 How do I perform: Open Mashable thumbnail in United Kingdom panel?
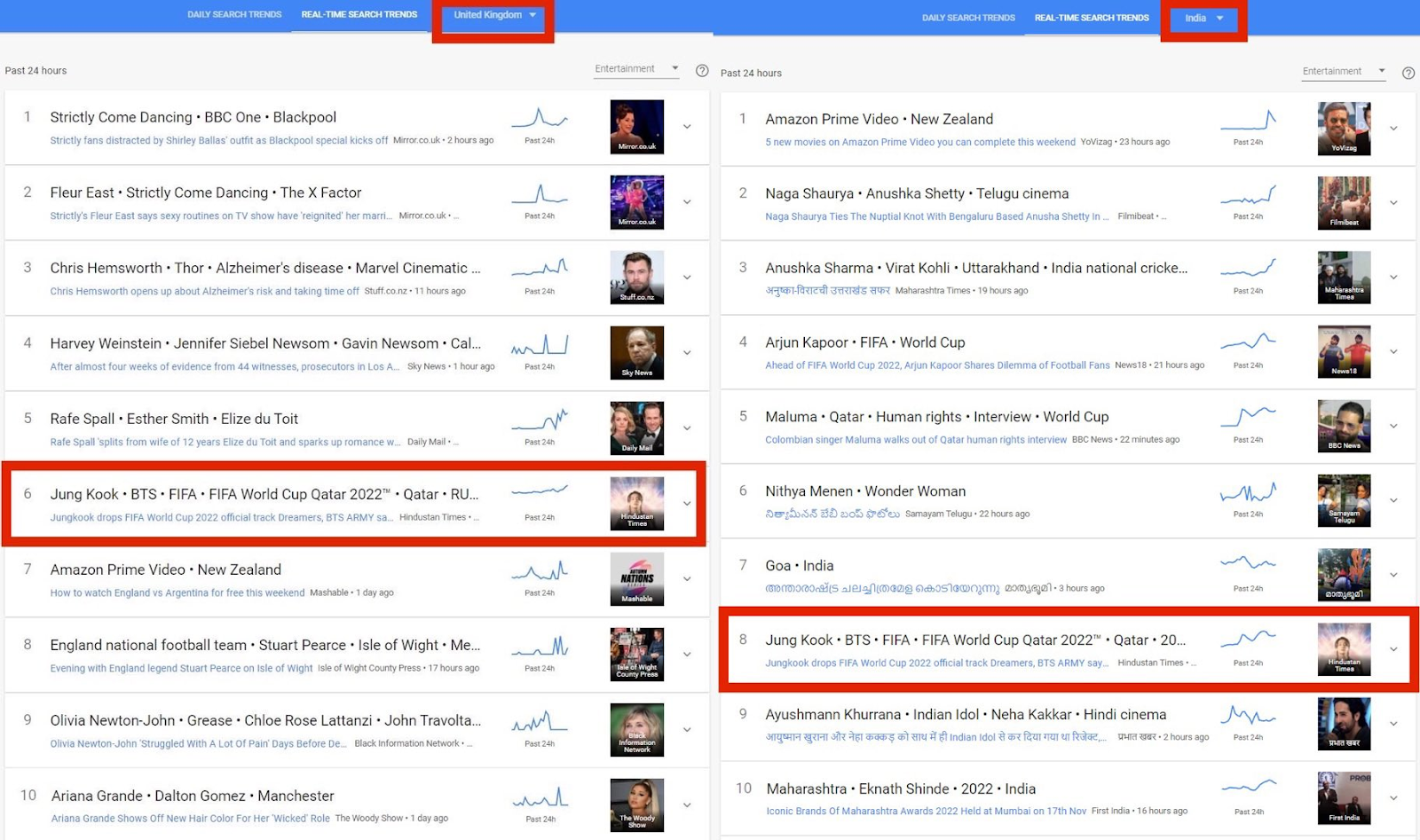click(x=637, y=579)
